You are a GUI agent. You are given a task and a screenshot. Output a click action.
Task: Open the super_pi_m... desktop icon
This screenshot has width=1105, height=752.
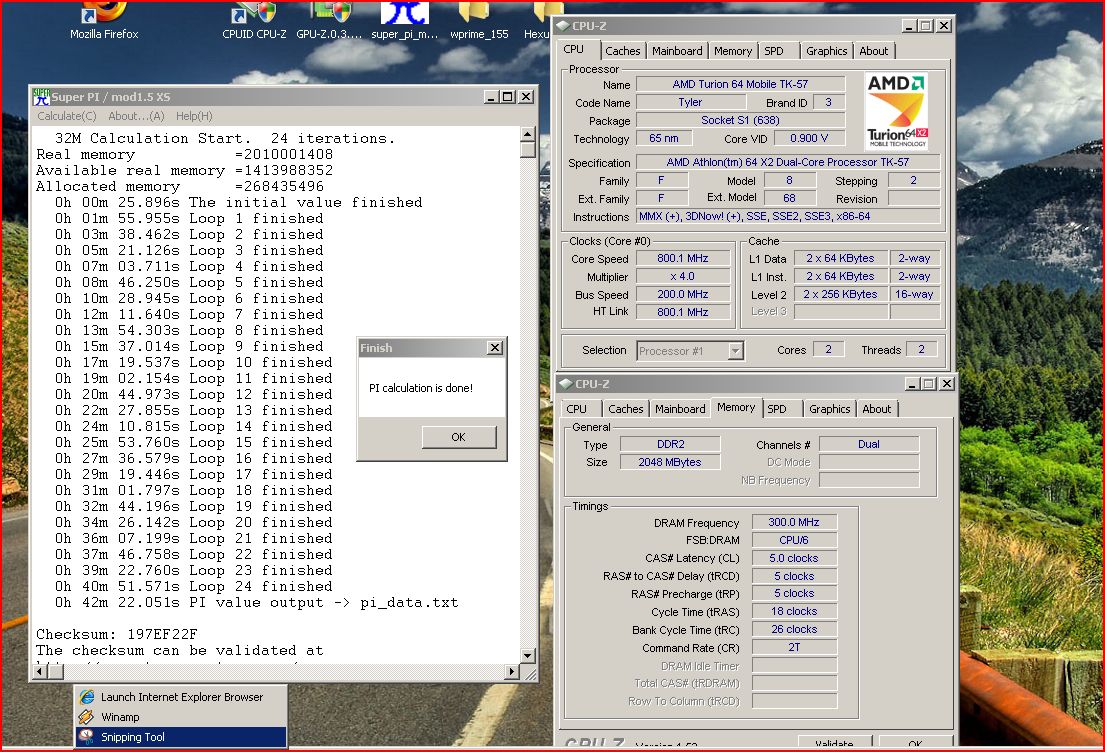pyautogui.click(x=405, y=20)
